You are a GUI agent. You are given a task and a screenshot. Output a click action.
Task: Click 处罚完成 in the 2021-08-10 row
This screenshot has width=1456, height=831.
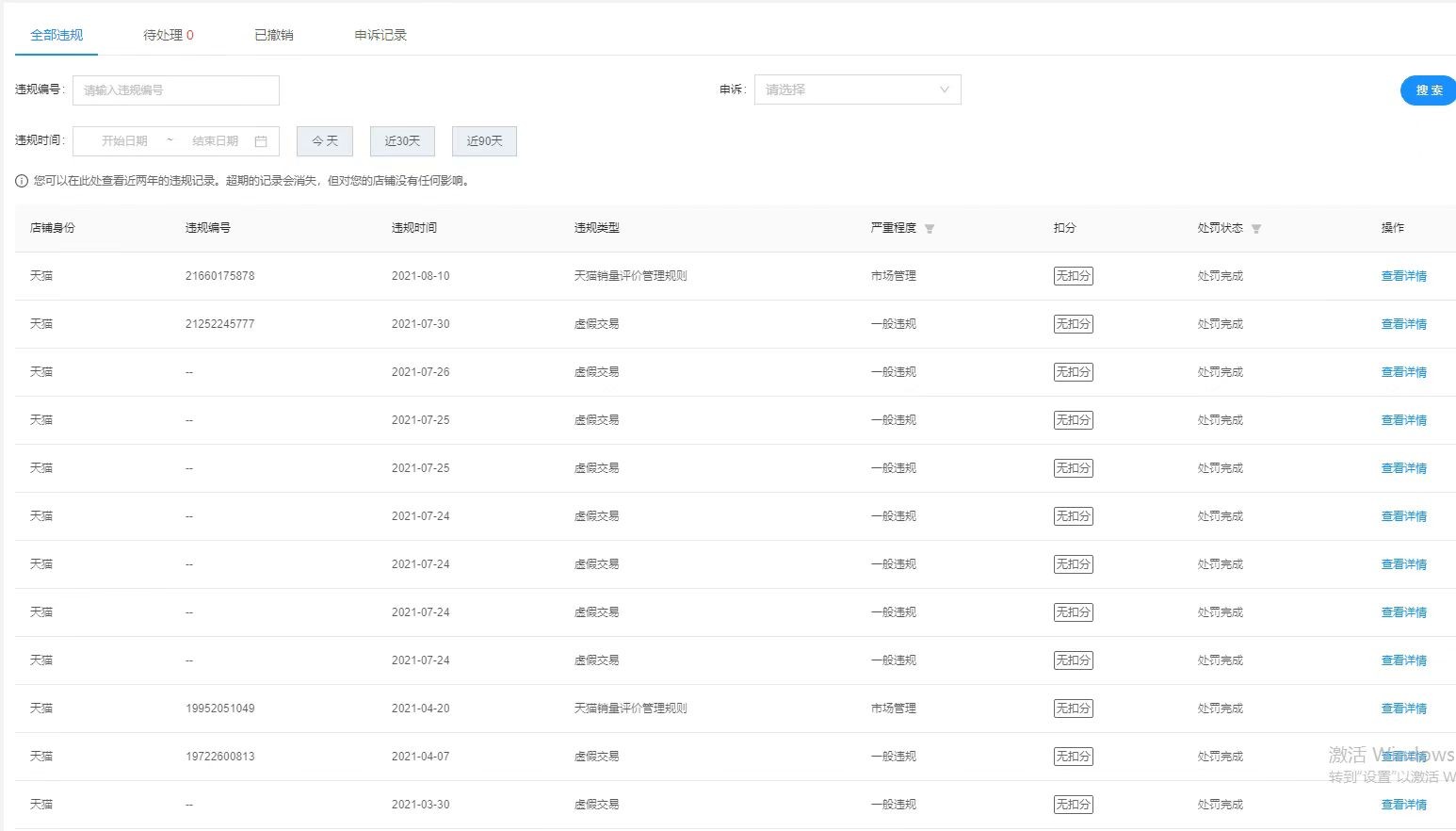(x=1220, y=276)
